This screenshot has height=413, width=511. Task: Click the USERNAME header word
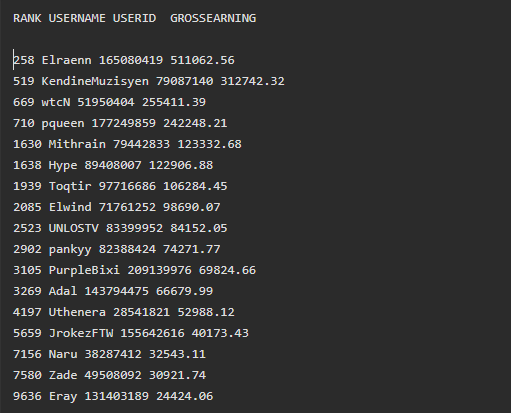tap(77, 18)
